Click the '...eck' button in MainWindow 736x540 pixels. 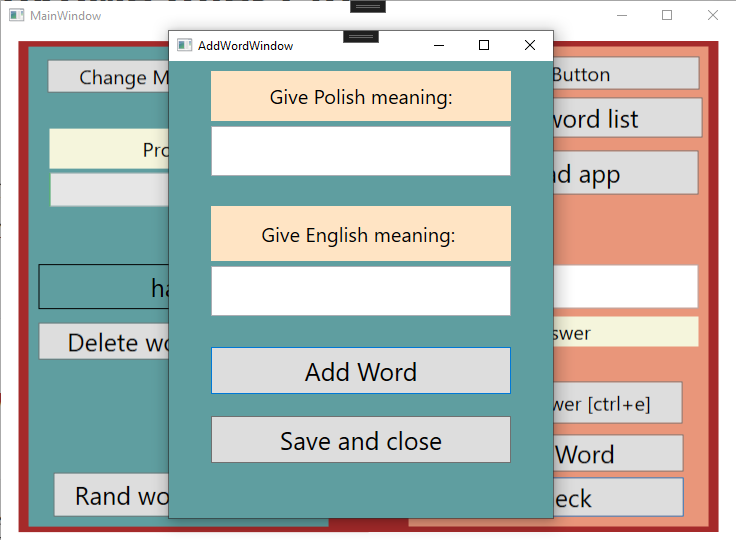click(618, 497)
